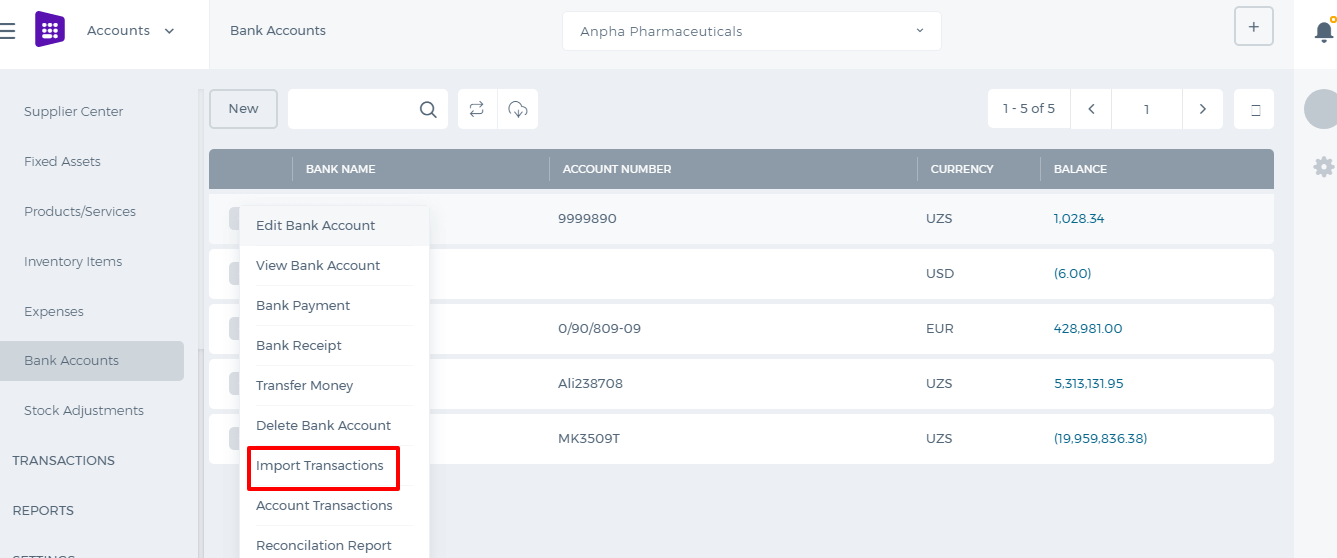Select Edit Bank Account menu item
Screen dimensions: 1337x558
(x=316, y=226)
